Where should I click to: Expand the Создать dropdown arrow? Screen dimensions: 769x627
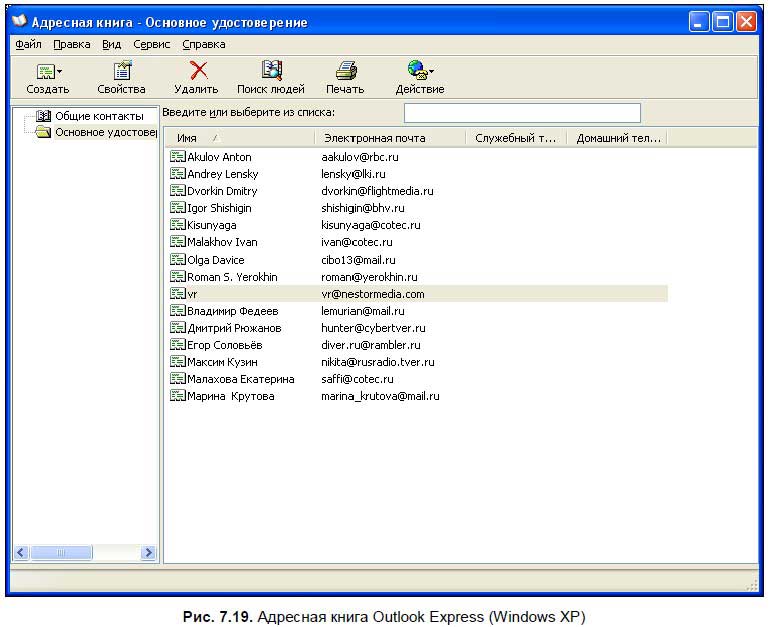(x=59, y=72)
